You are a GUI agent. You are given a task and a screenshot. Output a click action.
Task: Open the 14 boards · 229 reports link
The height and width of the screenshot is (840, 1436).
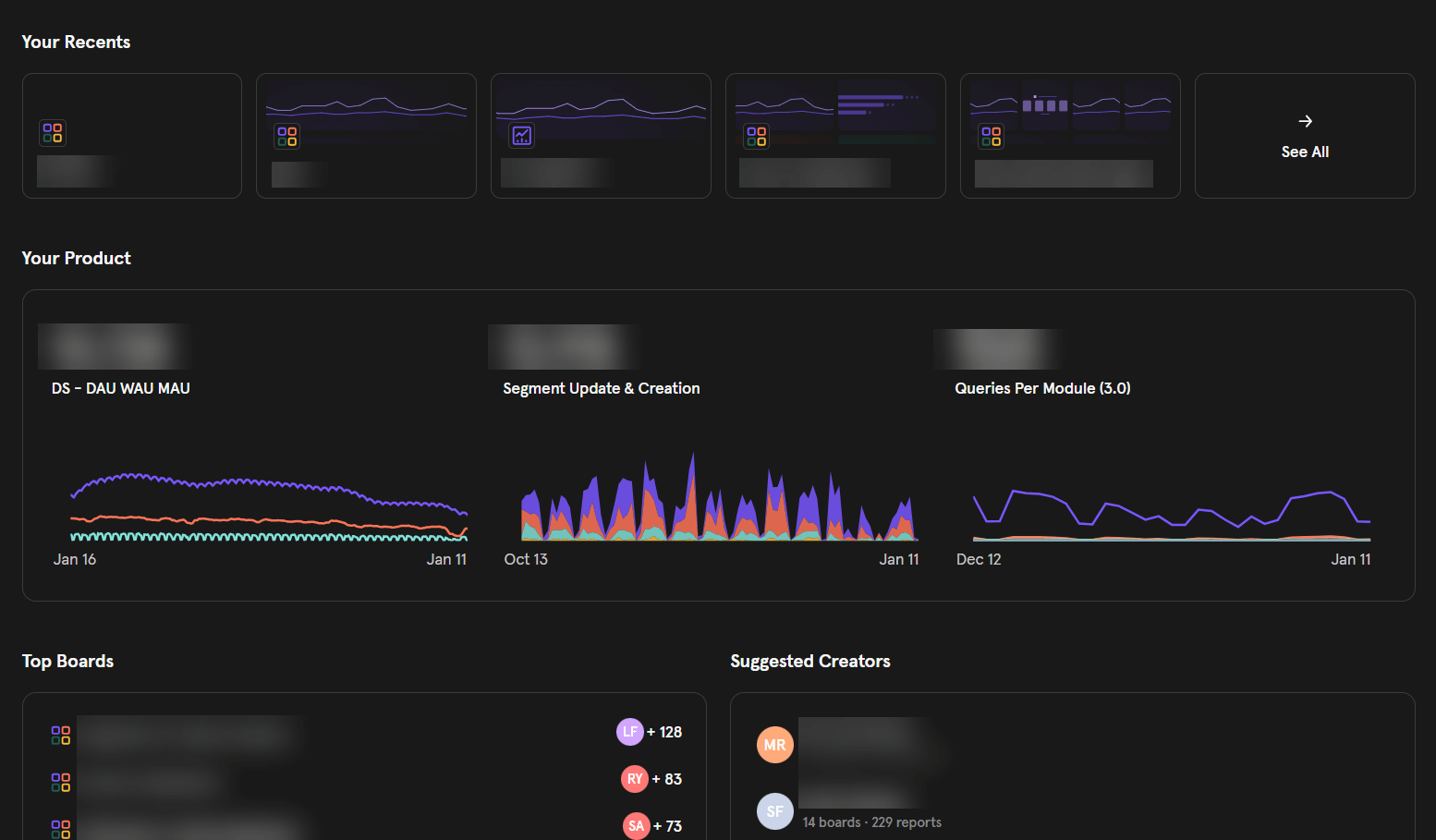[872, 822]
